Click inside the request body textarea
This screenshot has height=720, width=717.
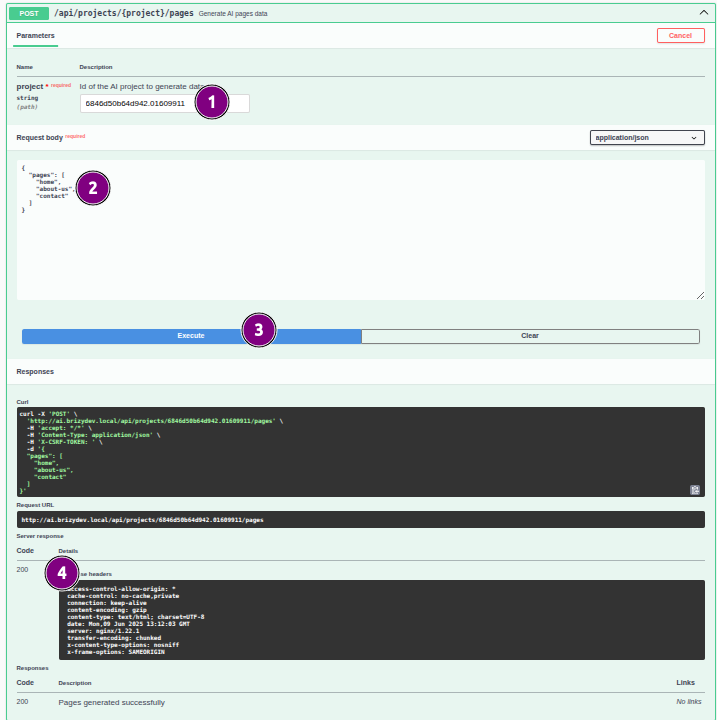point(361,230)
